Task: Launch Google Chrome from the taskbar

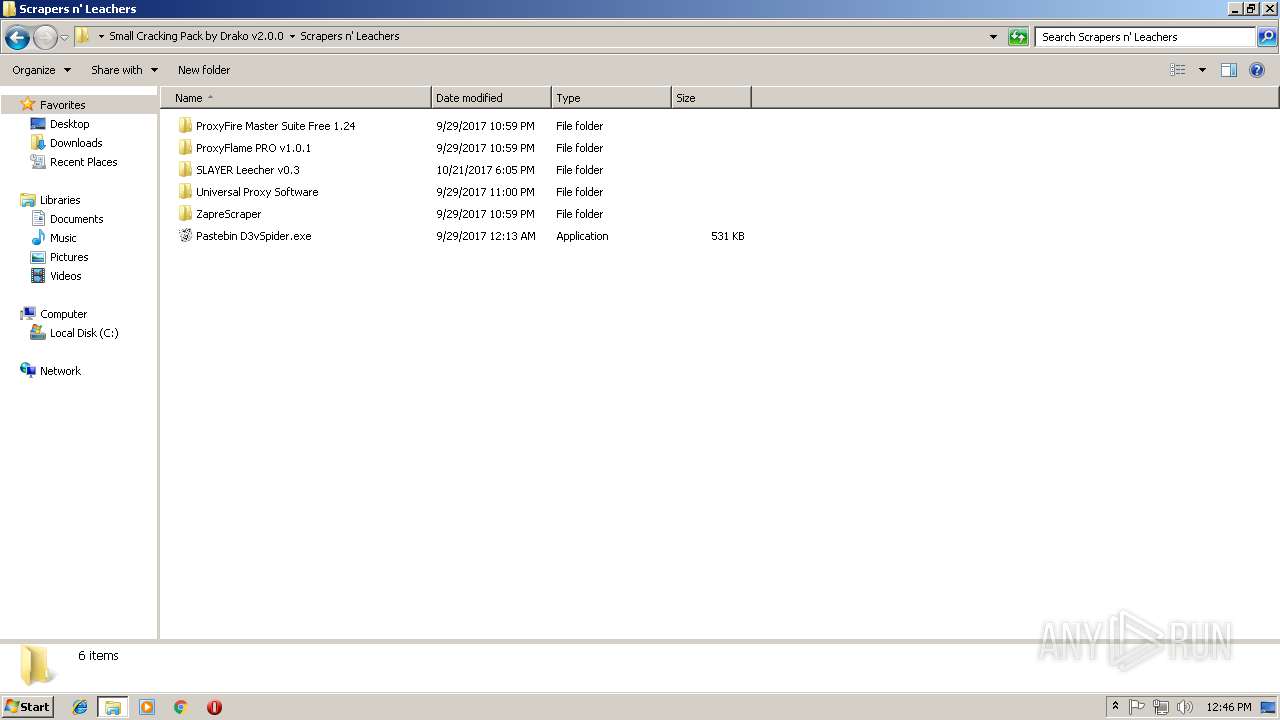Action: (181, 707)
